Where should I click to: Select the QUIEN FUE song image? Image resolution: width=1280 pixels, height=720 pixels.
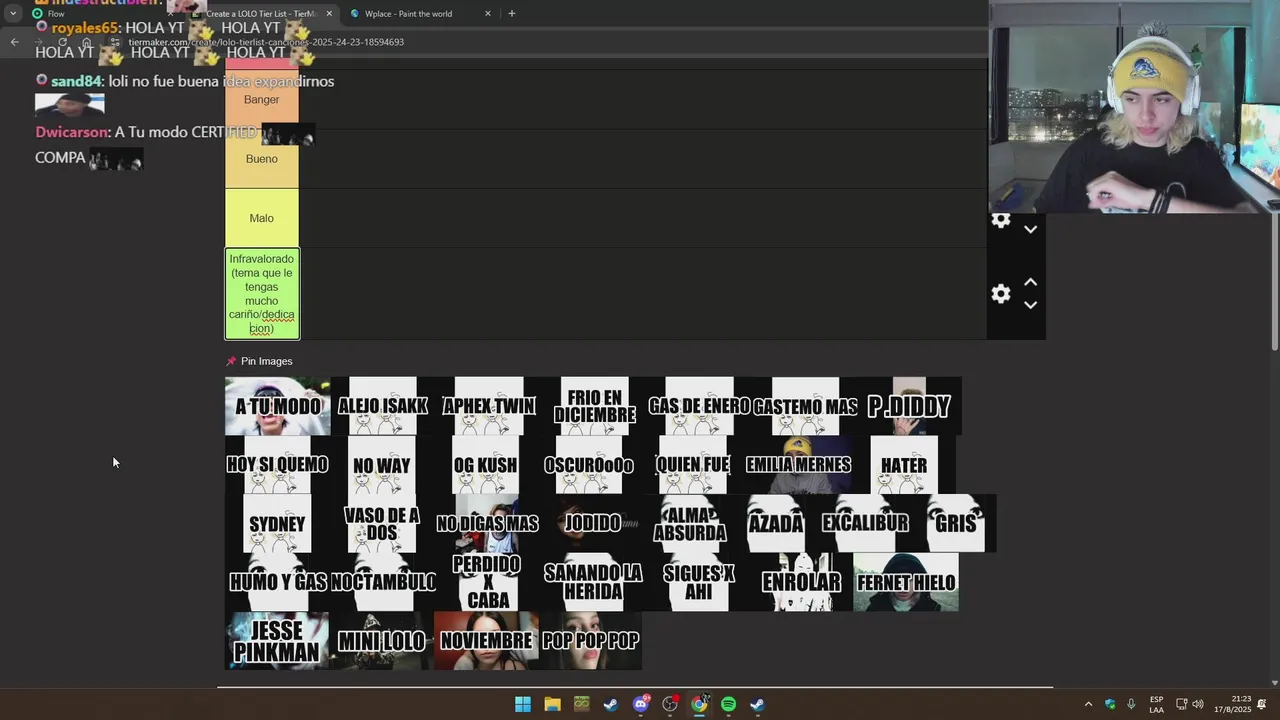click(693, 465)
